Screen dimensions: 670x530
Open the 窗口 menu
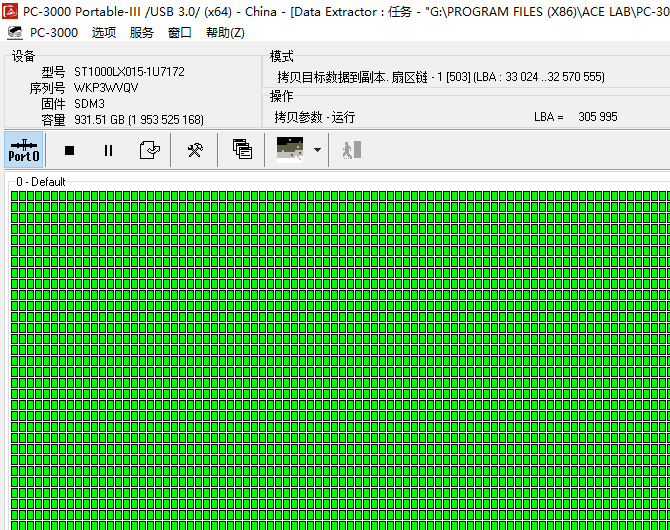pyautogui.click(x=179, y=33)
